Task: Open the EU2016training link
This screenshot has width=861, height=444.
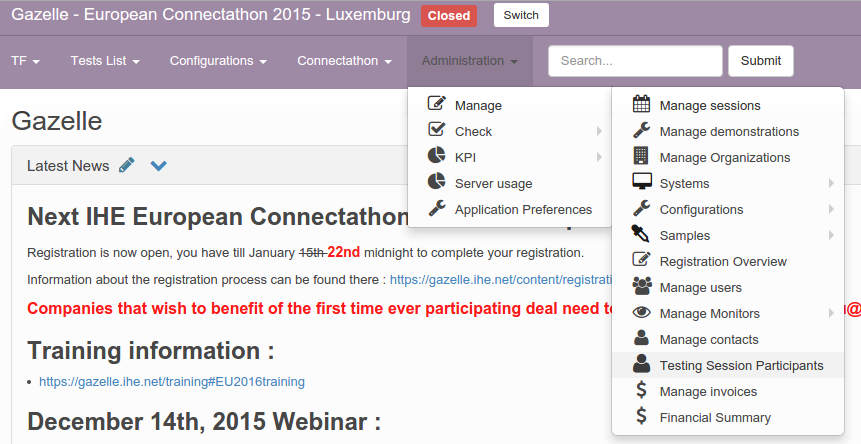Action: pos(172,381)
